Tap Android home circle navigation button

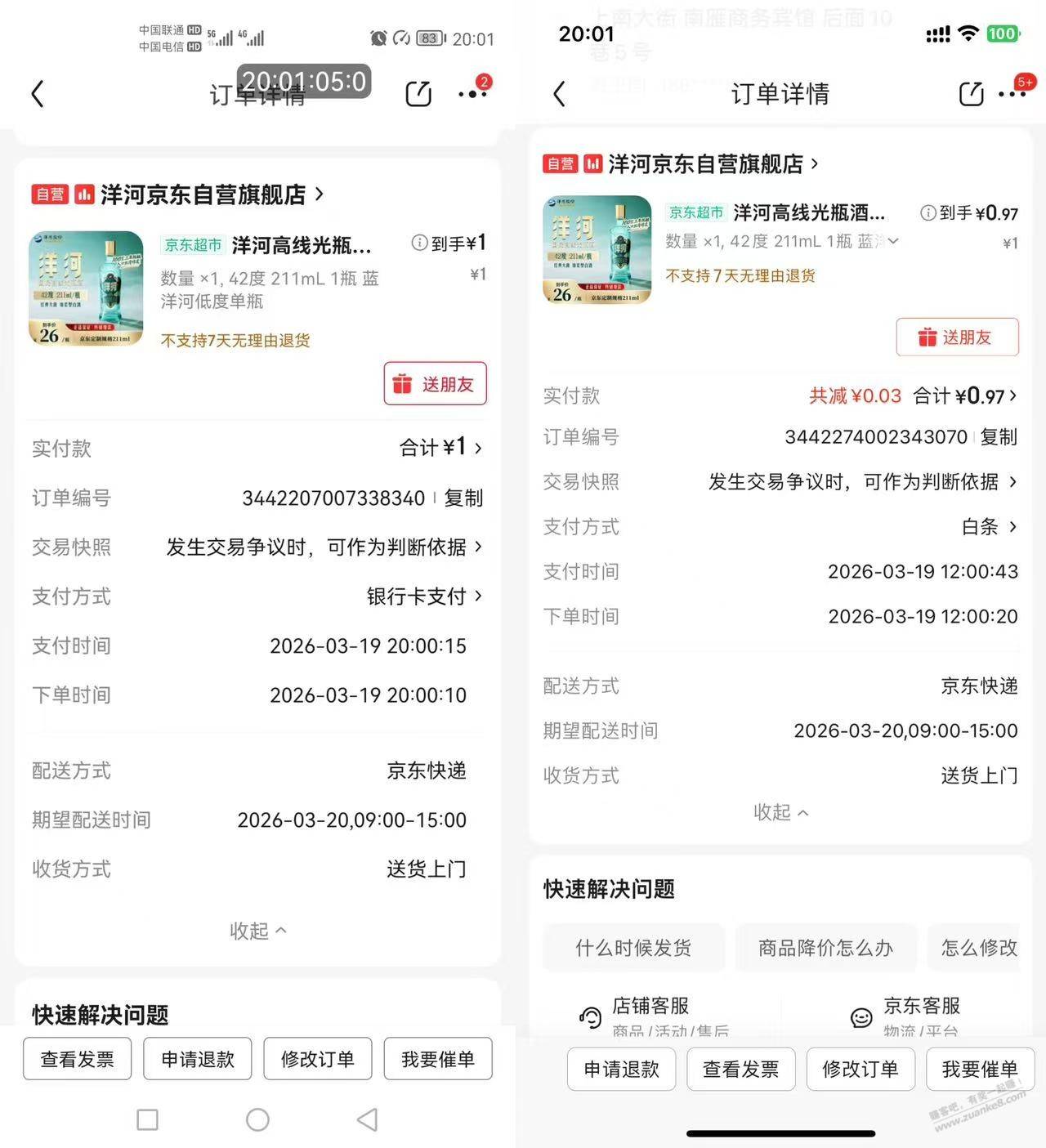257,1119
